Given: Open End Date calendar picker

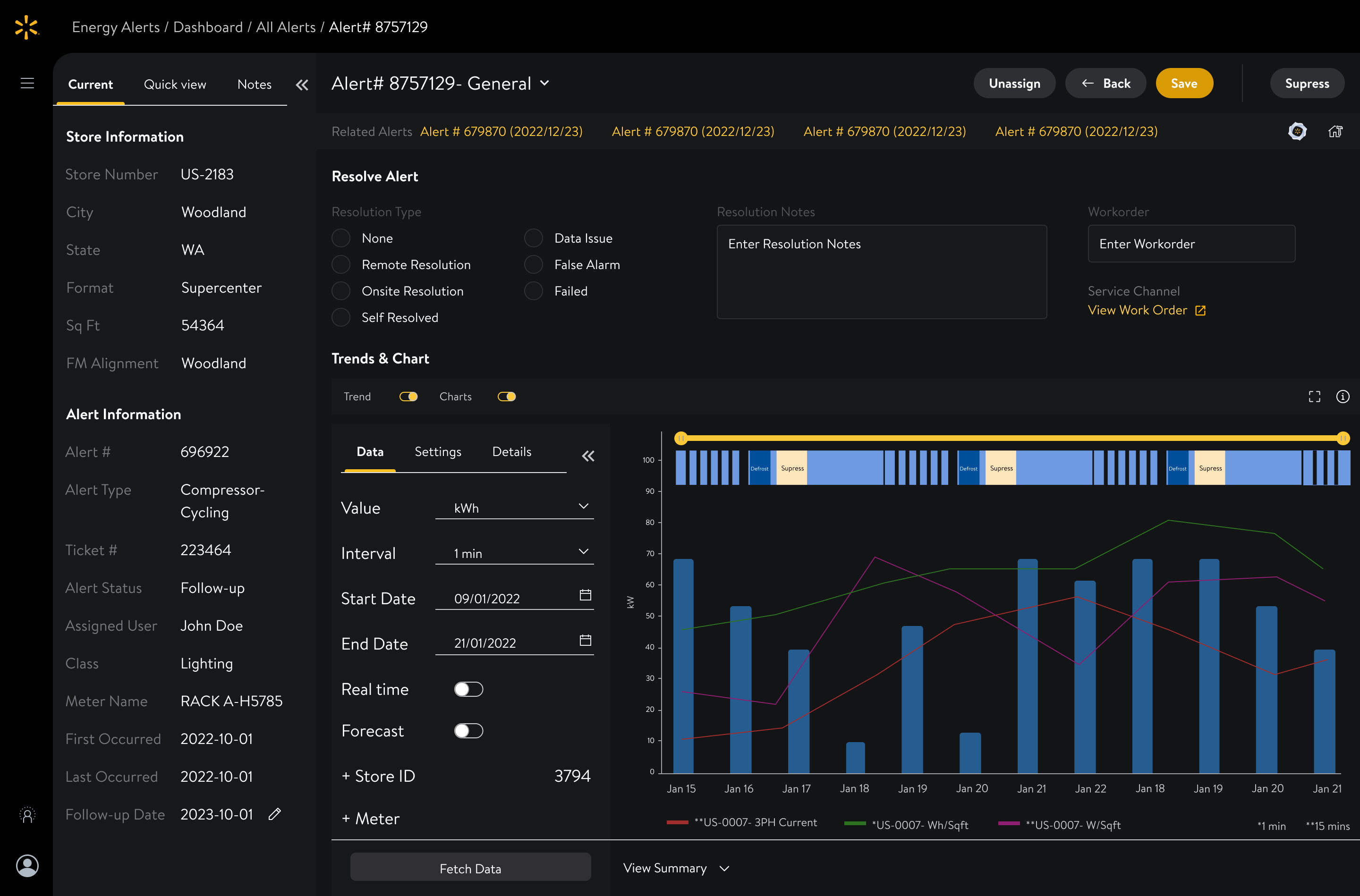Looking at the screenshot, I should 585,640.
